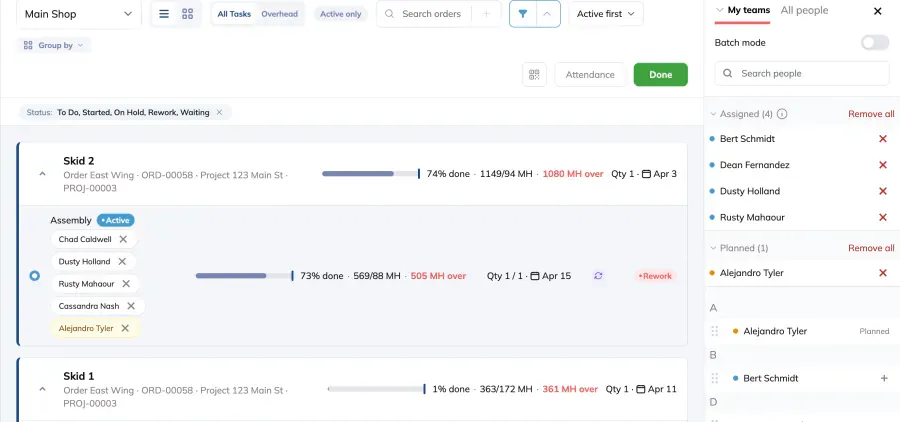The height and width of the screenshot is (422, 900).
Task: Add Bert Schmidt using plus icon
Action: point(884,378)
